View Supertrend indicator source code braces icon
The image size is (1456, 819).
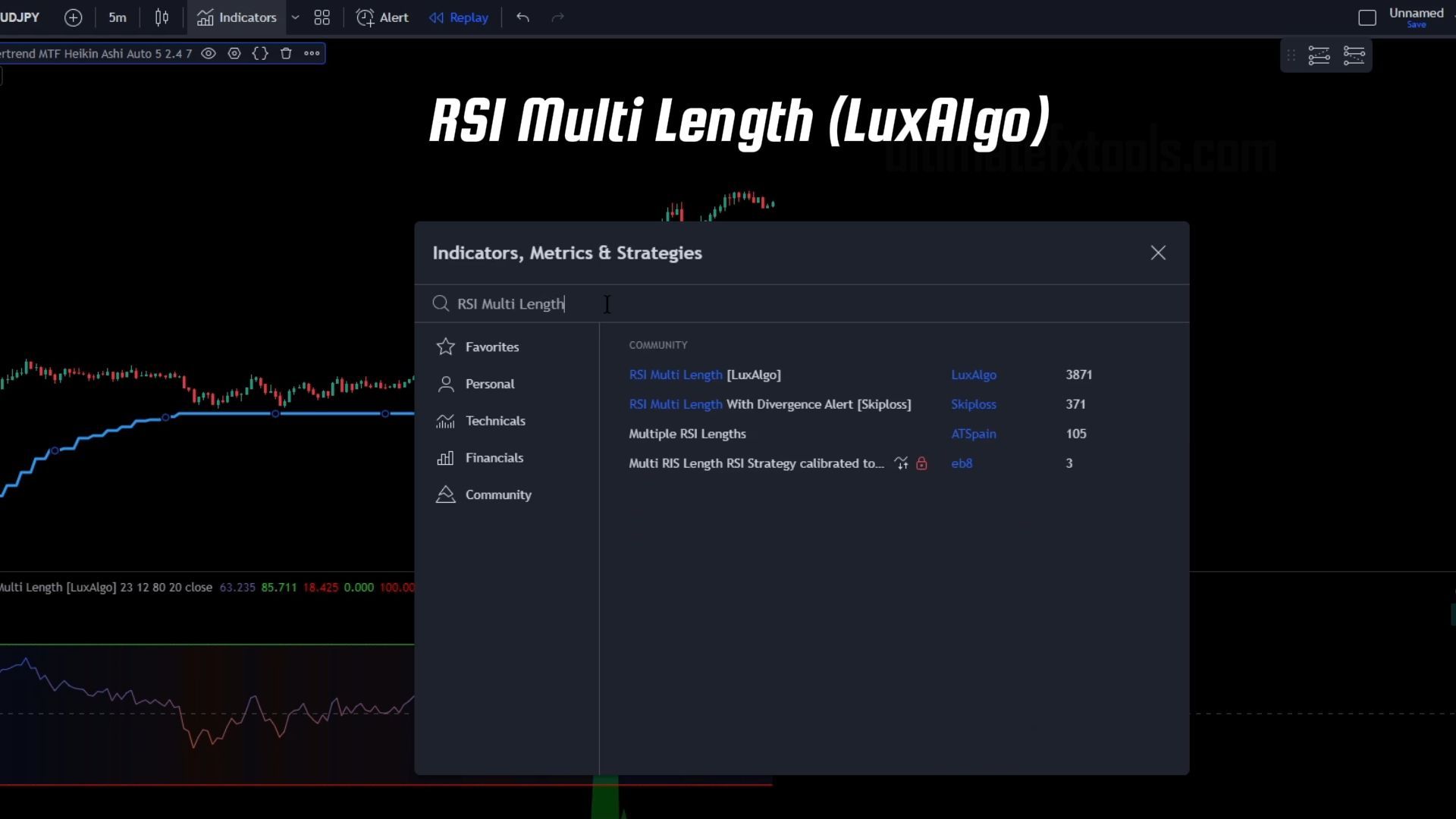click(x=260, y=53)
